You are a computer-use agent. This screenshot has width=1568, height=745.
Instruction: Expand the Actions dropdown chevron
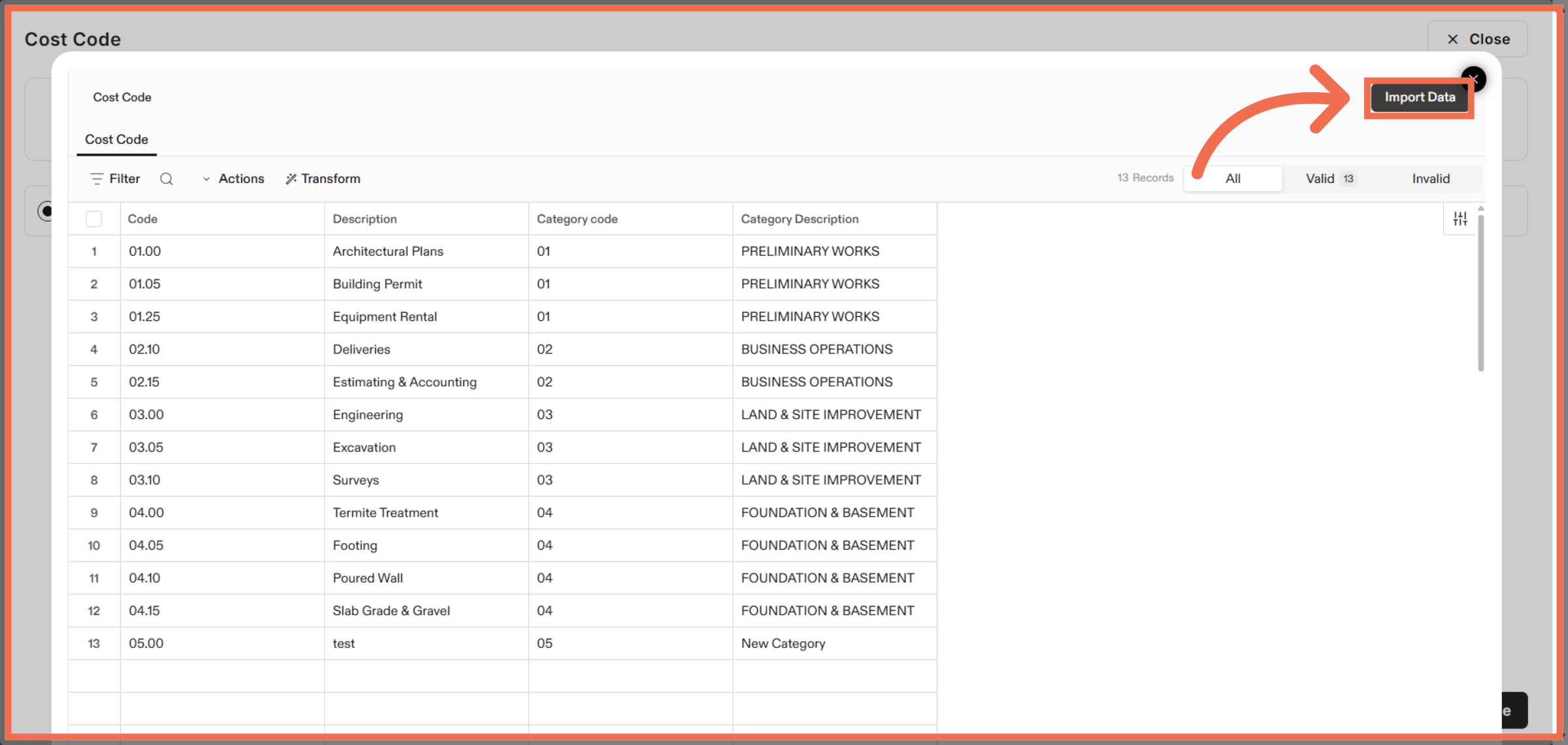click(x=207, y=178)
